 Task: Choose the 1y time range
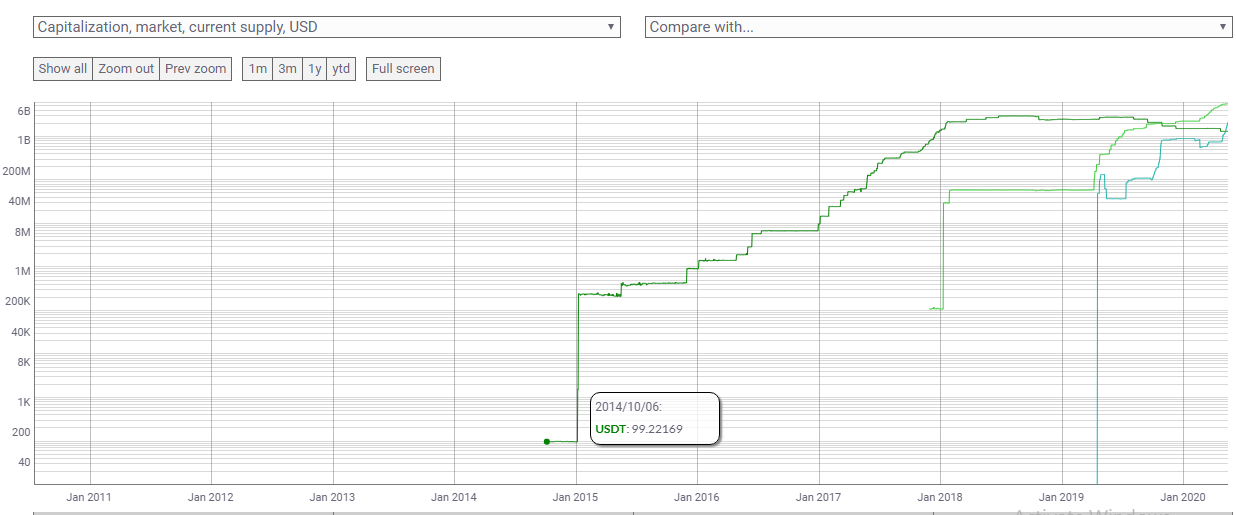coord(315,69)
